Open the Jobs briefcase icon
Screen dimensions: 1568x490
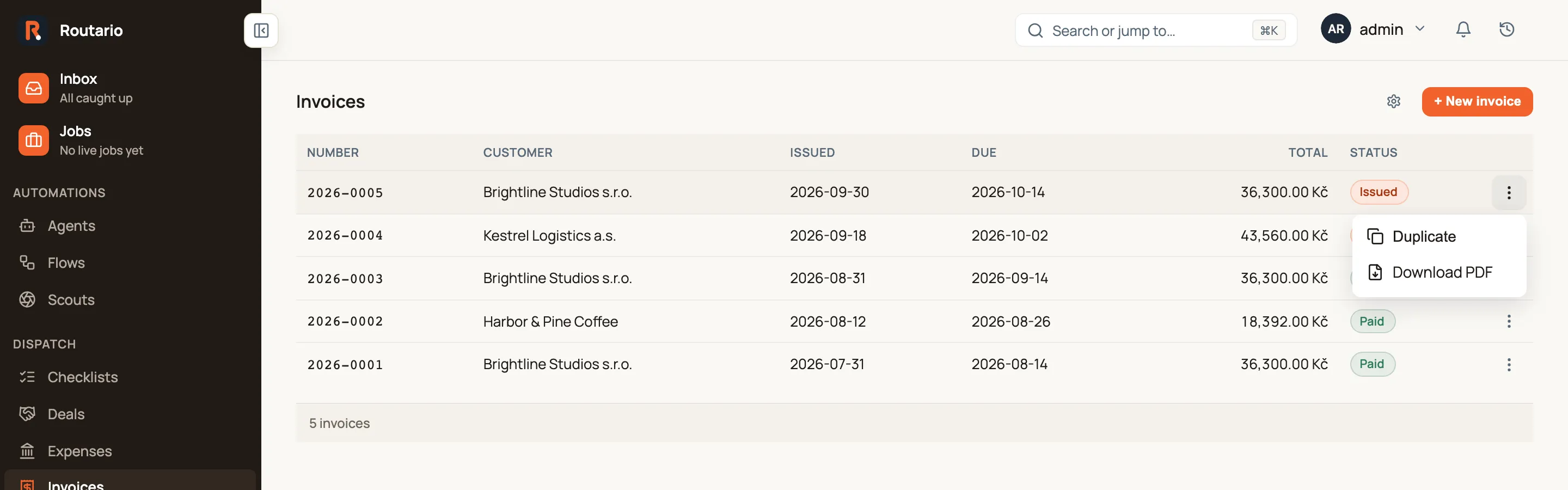pyautogui.click(x=33, y=140)
